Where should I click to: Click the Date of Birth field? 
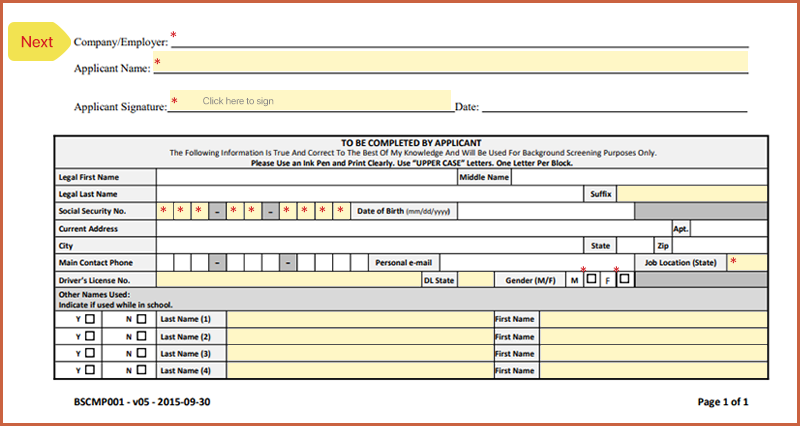pos(546,211)
